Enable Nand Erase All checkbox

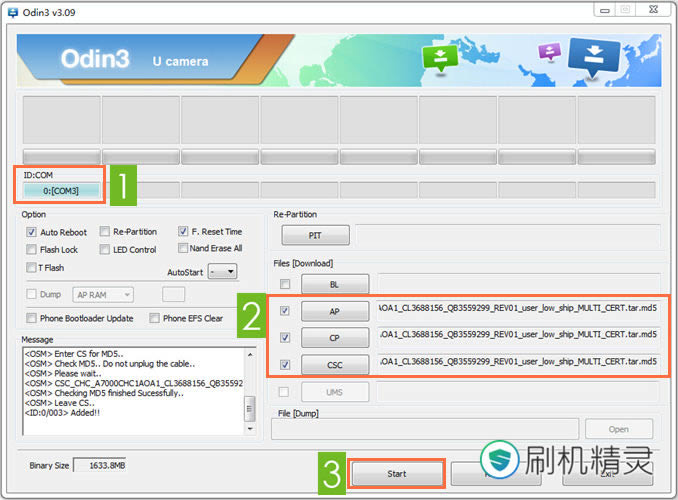tap(183, 248)
